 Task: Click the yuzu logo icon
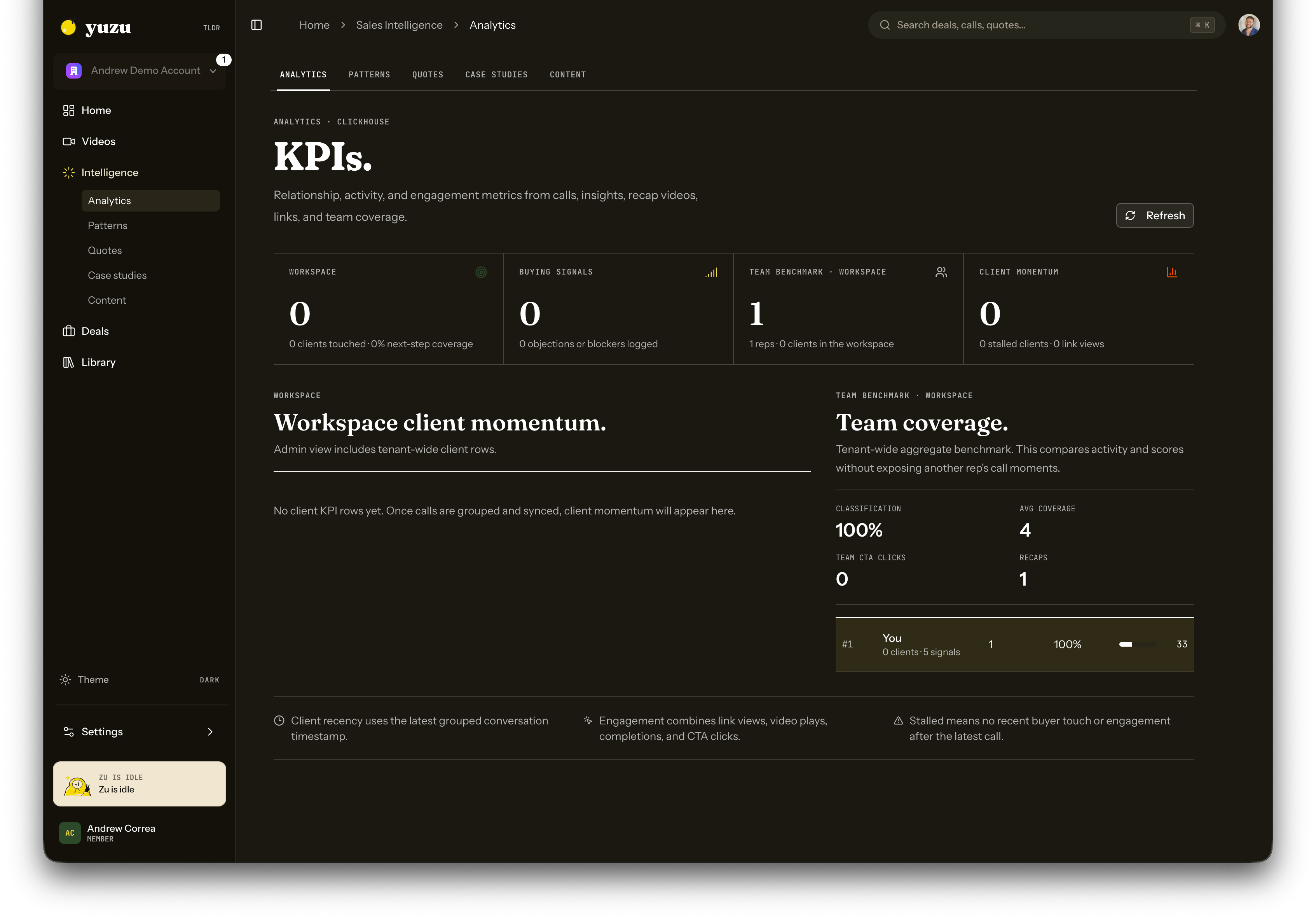coord(68,27)
